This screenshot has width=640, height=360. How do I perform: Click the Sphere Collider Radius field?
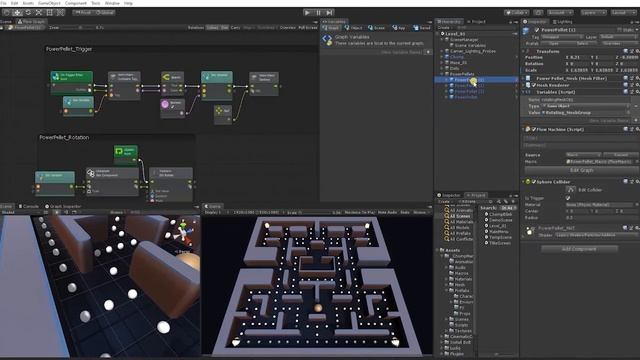pos(601,218)
